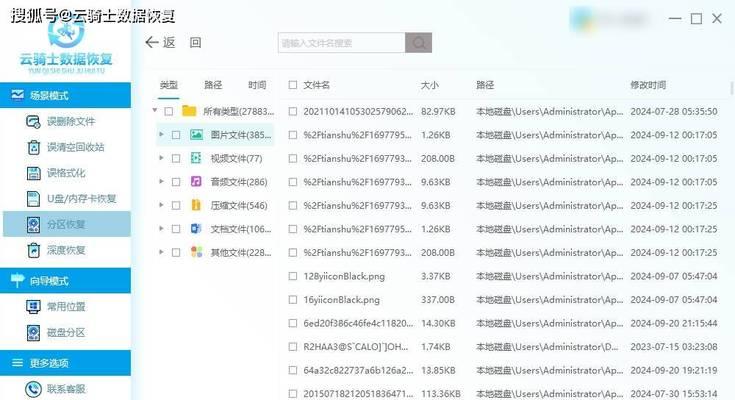735x400 pixels.
Task: Click the file list vertical scrollbar
Action: tap(732, 88)
